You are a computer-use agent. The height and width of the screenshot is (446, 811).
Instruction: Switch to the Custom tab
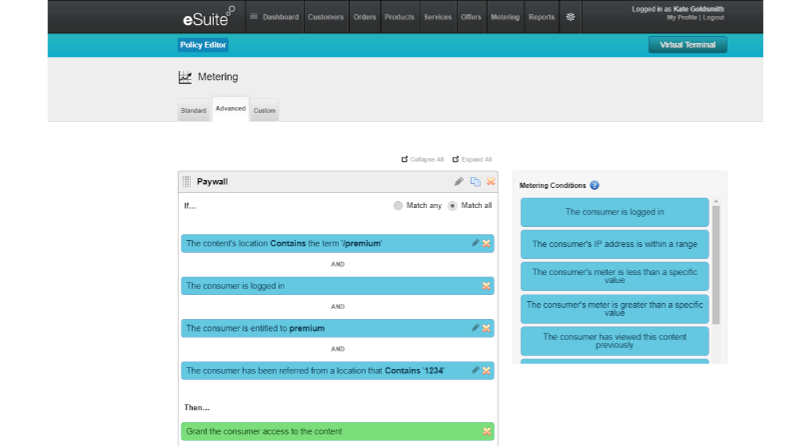pos(264,110)
